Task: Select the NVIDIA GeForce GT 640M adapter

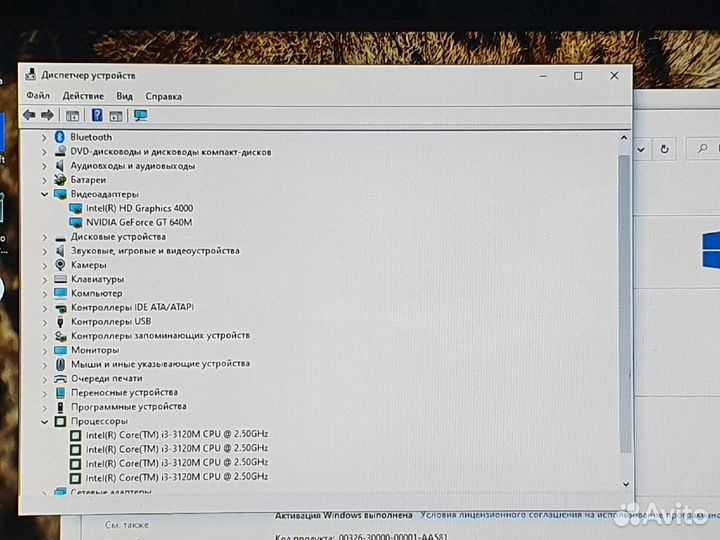Action: pyautogui.click(x=138, y=222)
